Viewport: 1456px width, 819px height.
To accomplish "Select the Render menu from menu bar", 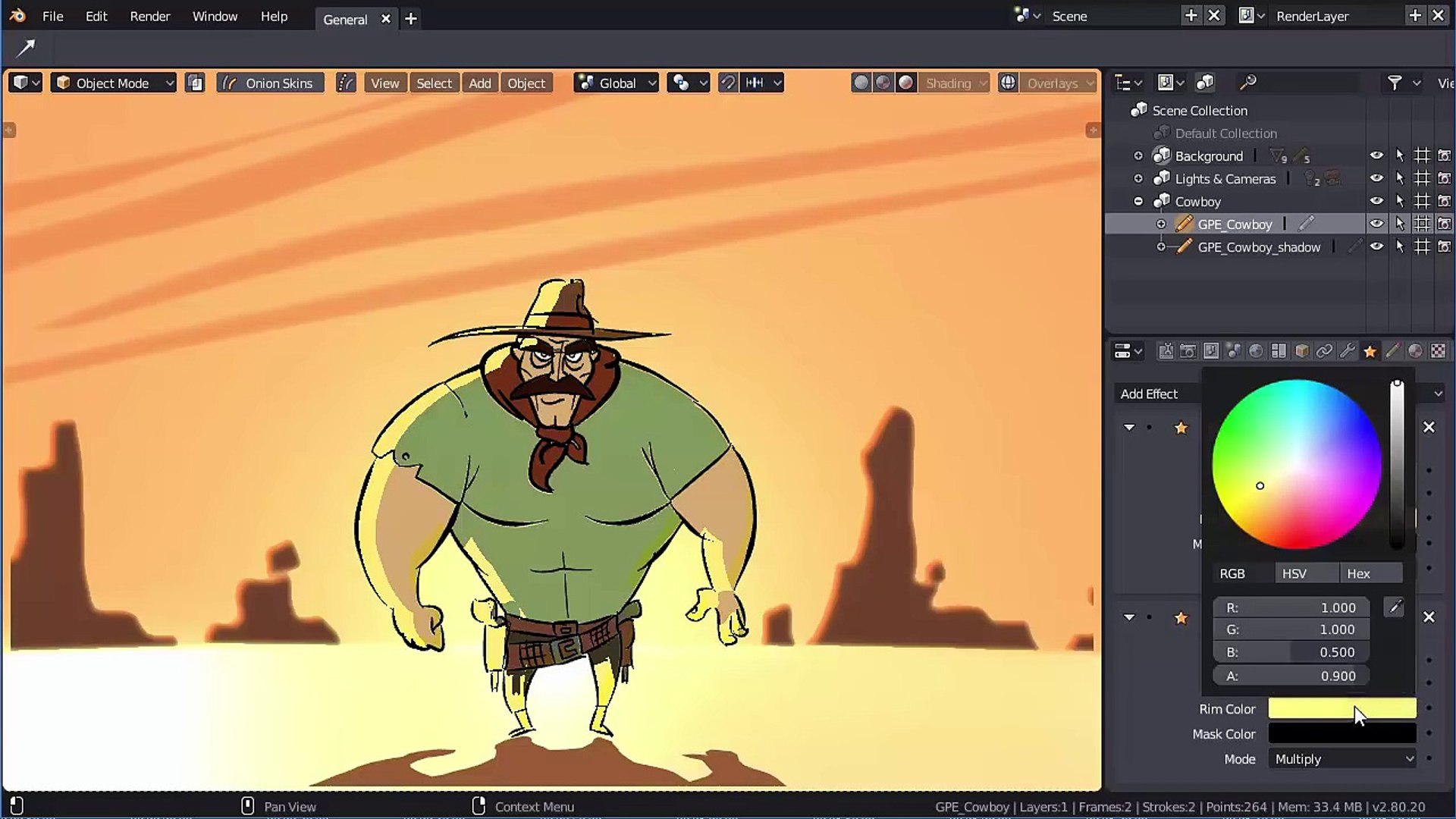I will 149,16.
